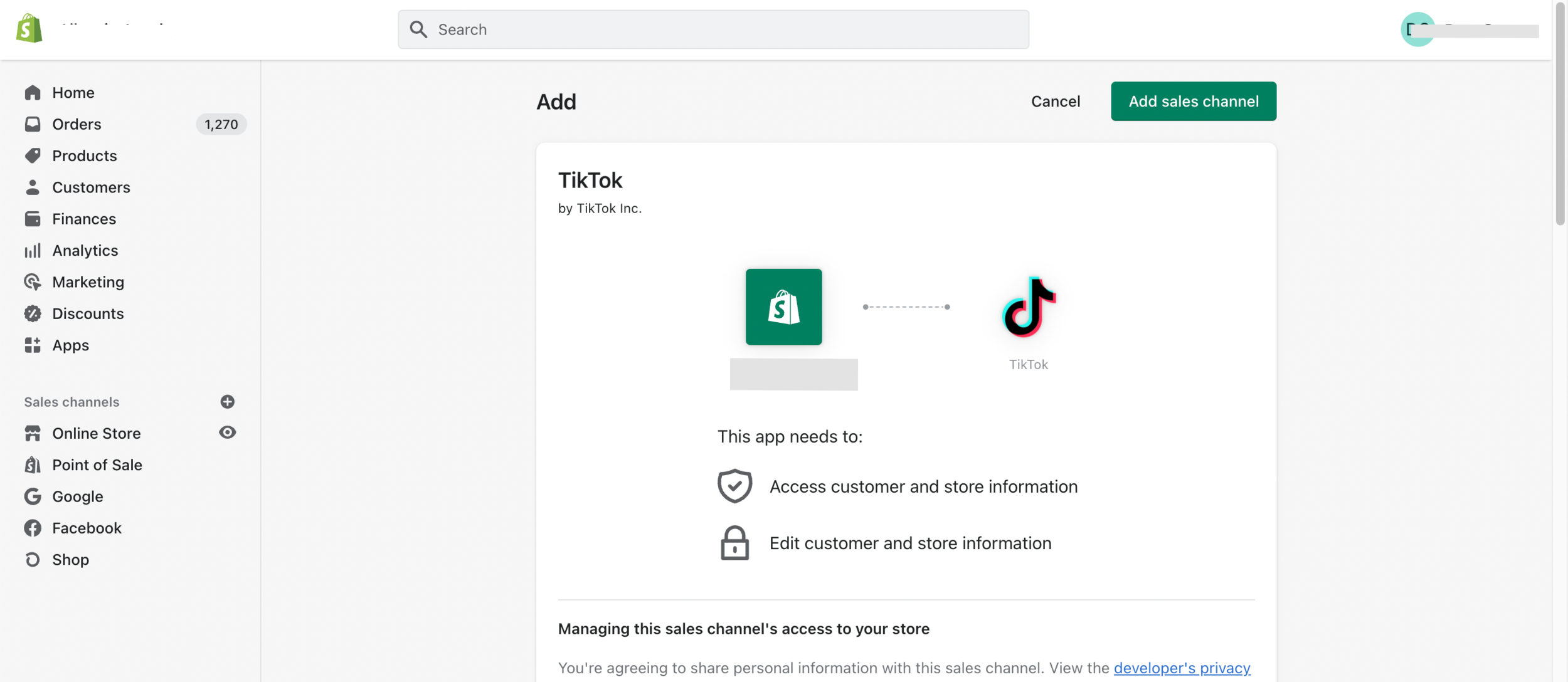The height and width of the screenshot is (682, 1568).
Task: Click 'Managing this sales channel's access' heading
Action: 743,629
